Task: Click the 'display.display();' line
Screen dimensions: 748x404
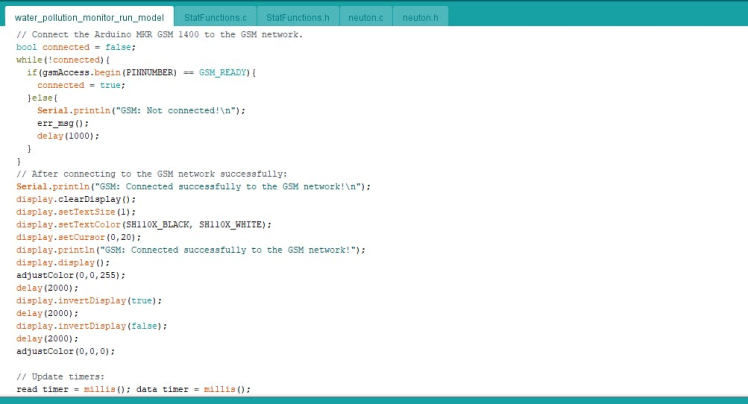Action: (x=63, y=263)
